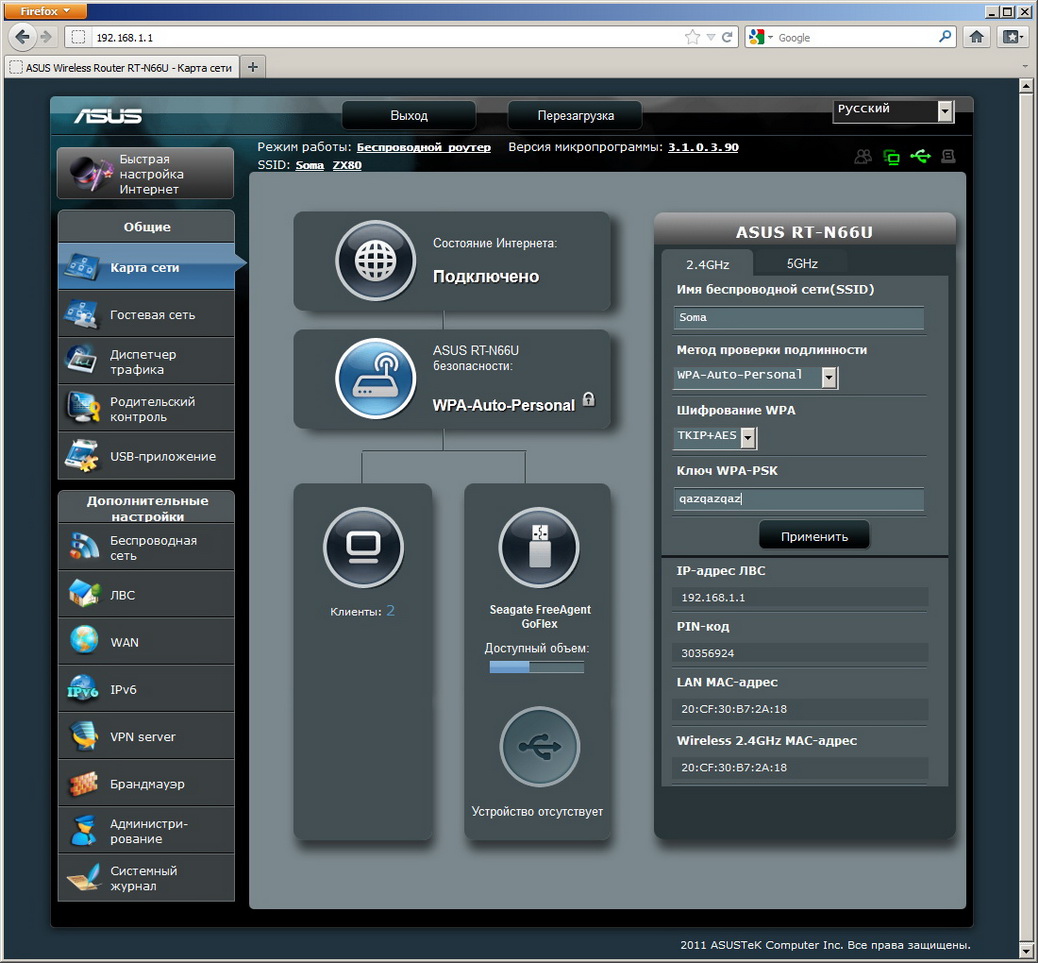Image resolution: width=1038 pixels, height=963 pixels.
Task: Open the Firefox home page button
Action: tap(977, 37)
